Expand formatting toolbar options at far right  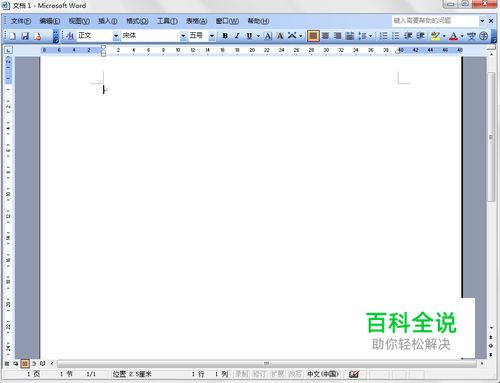click(x=493, y=36)
